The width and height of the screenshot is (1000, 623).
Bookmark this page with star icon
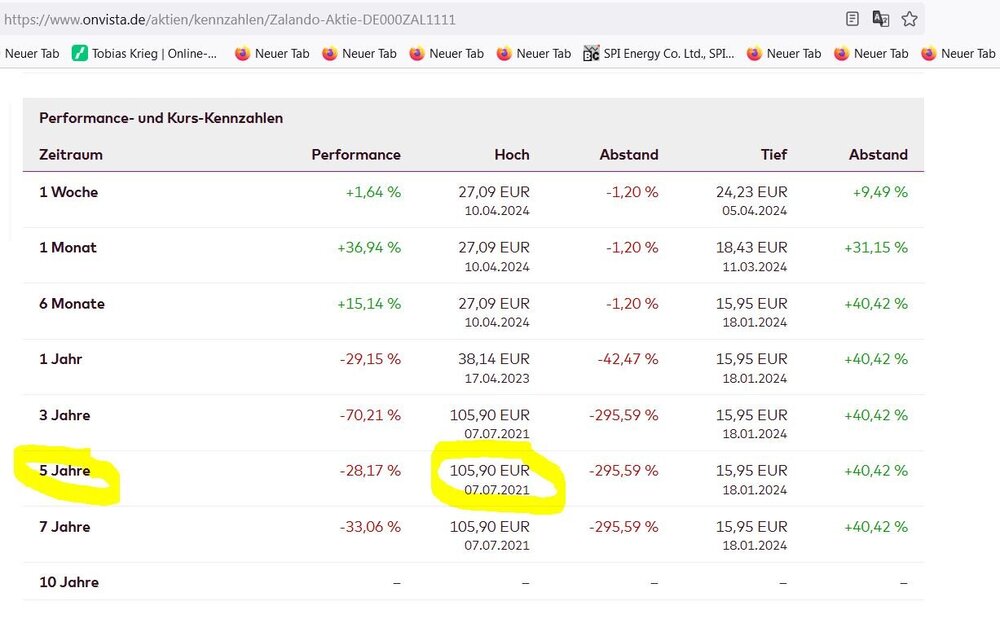(x=909, y=19)
